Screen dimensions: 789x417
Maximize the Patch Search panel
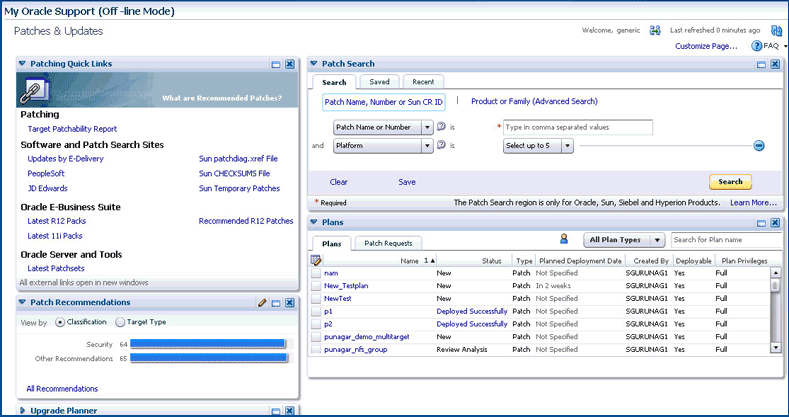761,64
